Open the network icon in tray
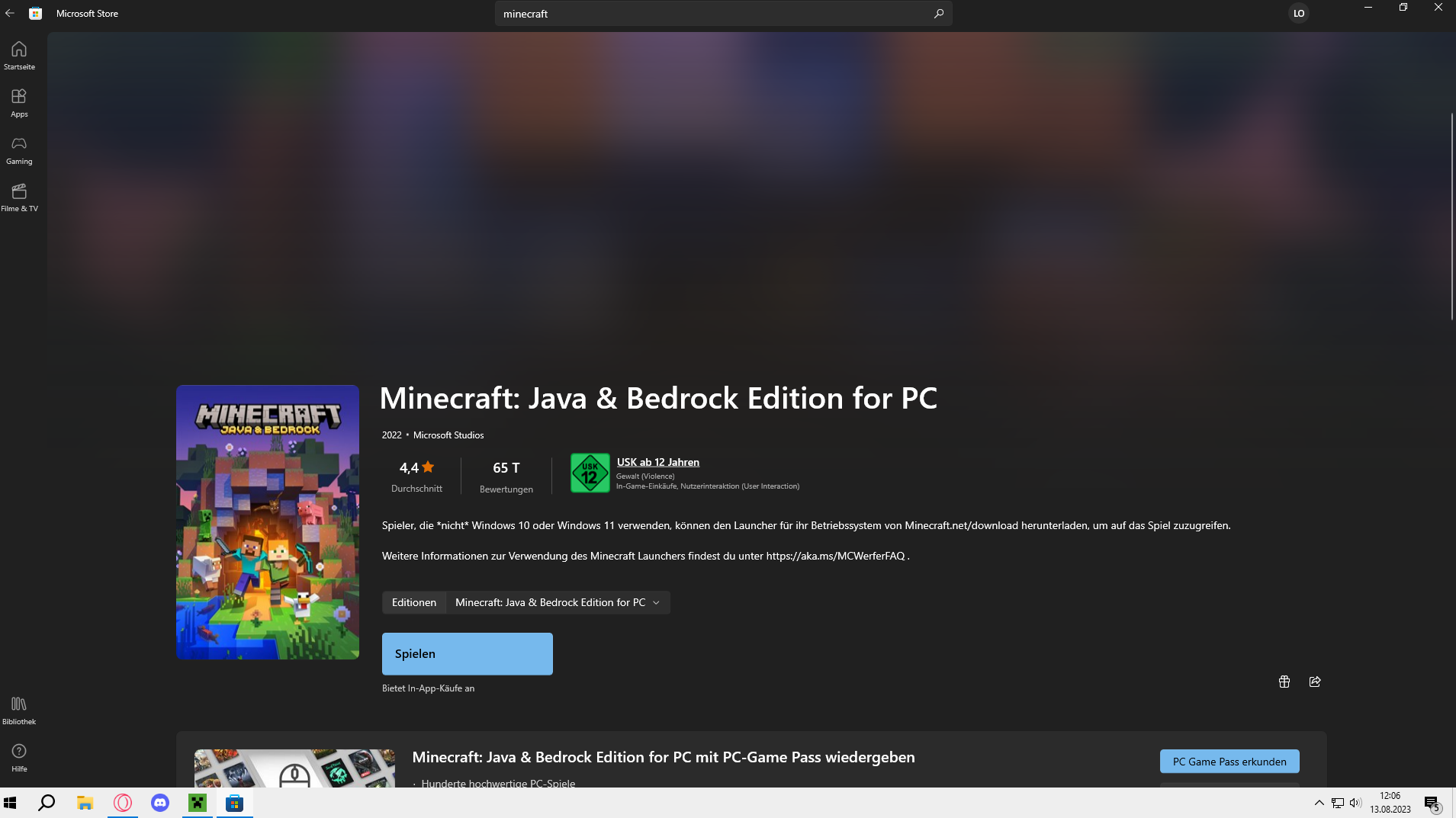The width and height of the screenshot is (1456, 818). 1338,803
